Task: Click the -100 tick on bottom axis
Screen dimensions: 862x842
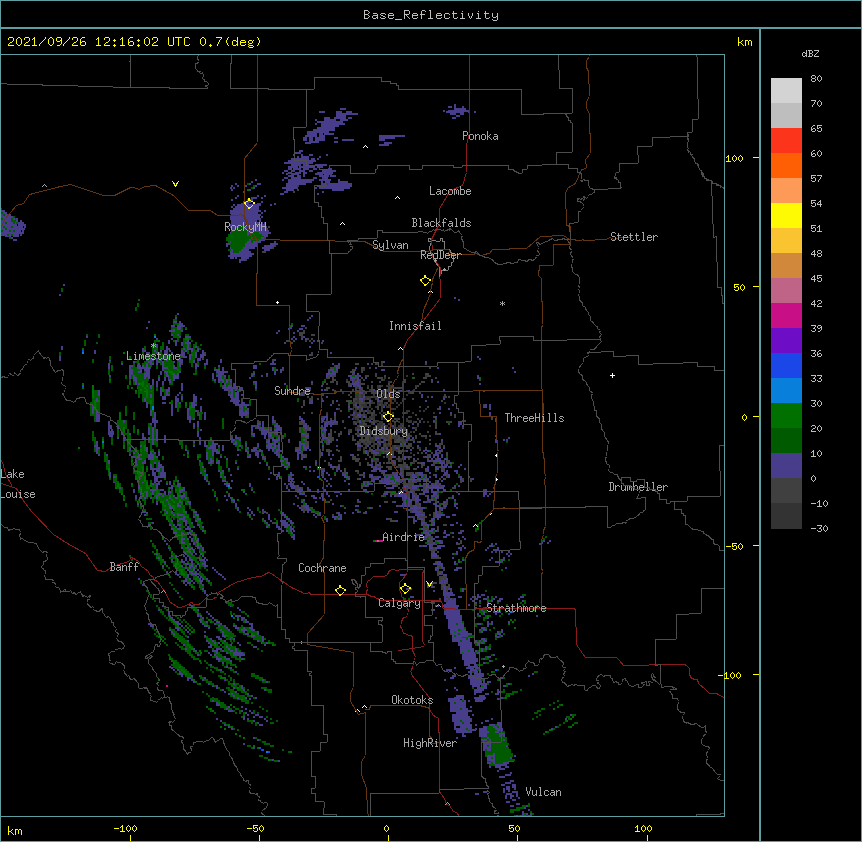Action: [125, 828]
